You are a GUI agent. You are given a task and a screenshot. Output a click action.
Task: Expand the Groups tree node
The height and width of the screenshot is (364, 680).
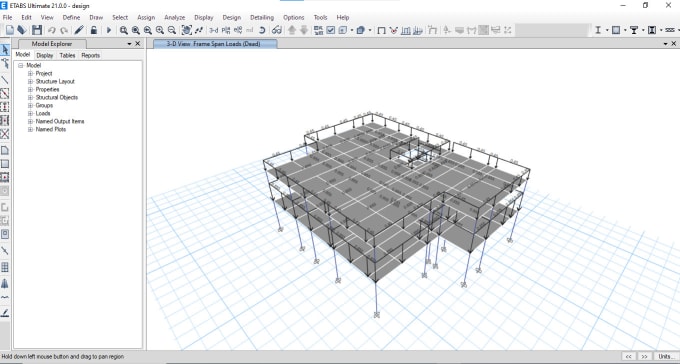tap(30, 105)
